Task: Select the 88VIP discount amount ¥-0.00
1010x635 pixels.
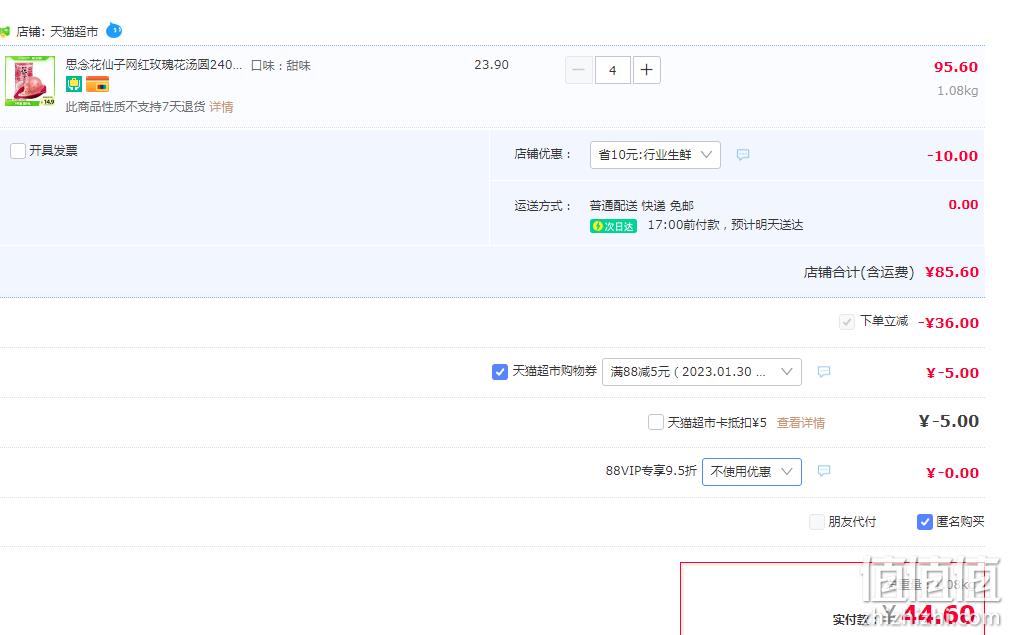Action: click(952, 473)
